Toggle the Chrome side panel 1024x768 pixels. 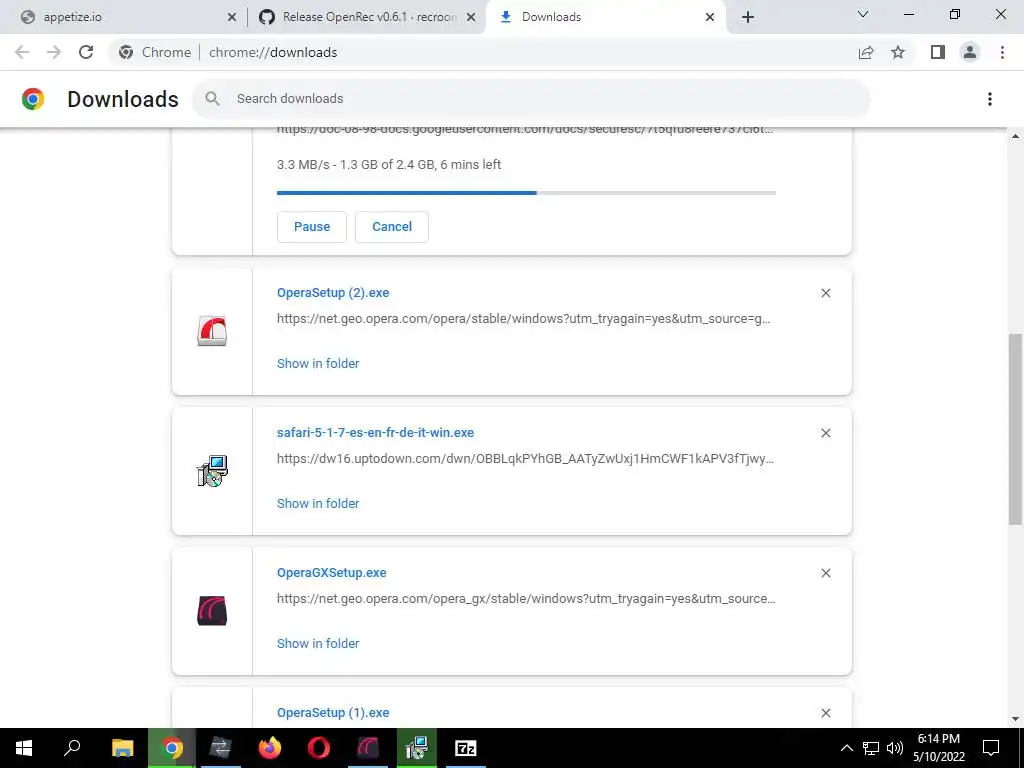938,52
